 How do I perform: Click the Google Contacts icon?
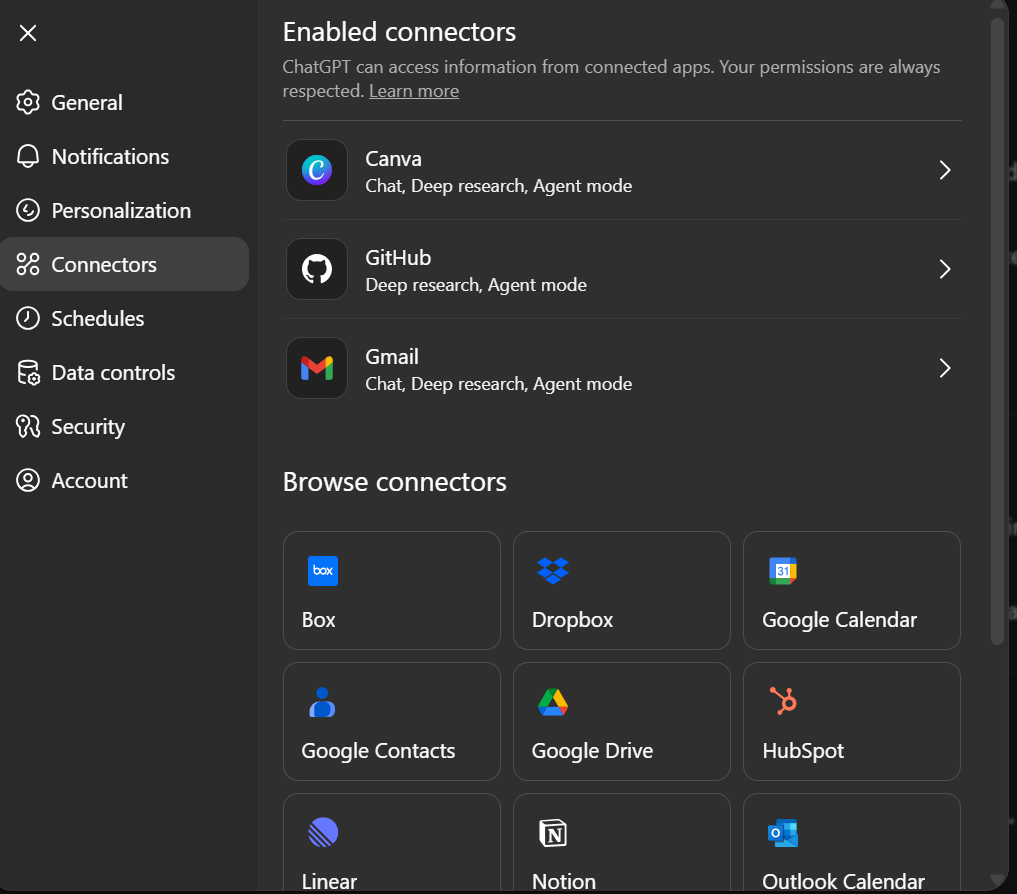tap(322, 702)
